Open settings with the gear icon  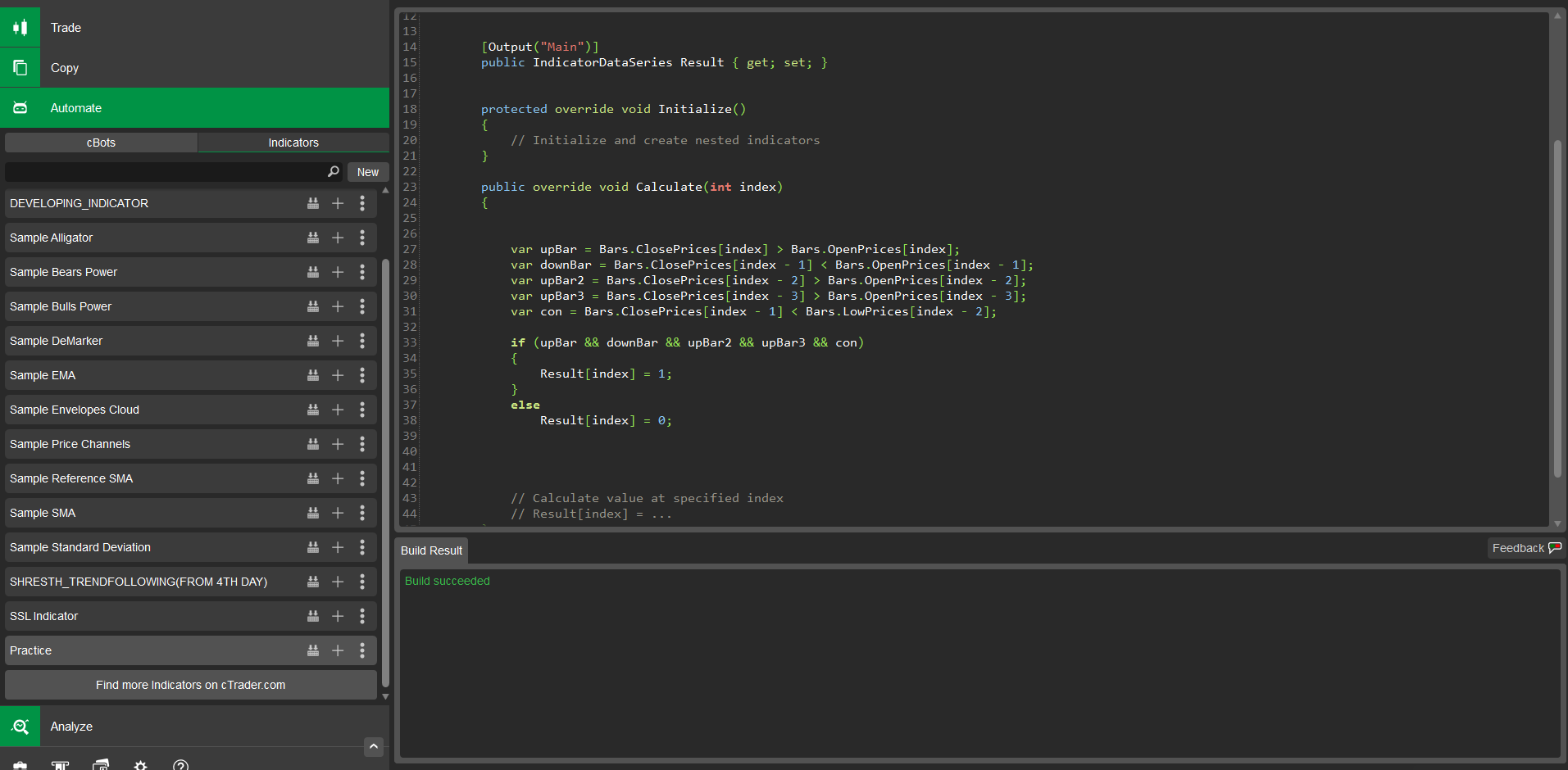(x=141, y=765)
